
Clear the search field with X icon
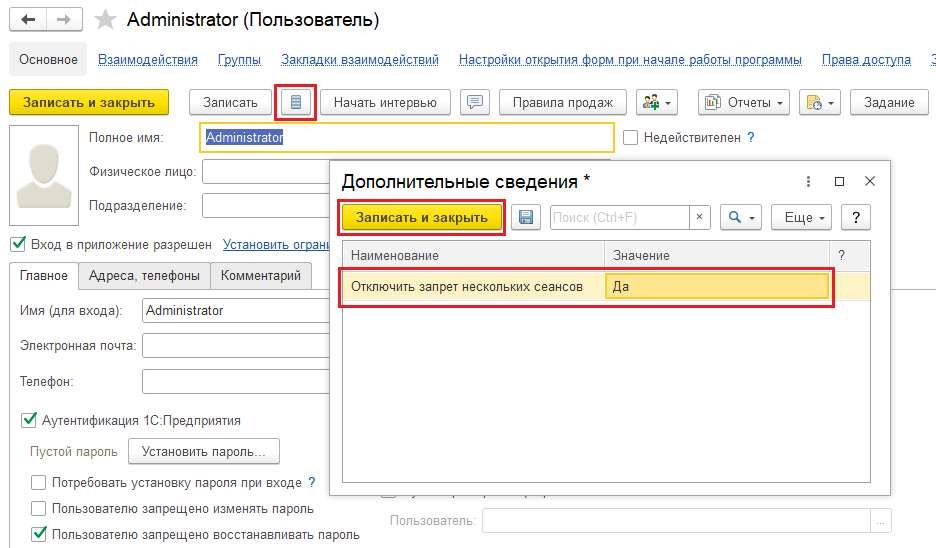[700, 217]
